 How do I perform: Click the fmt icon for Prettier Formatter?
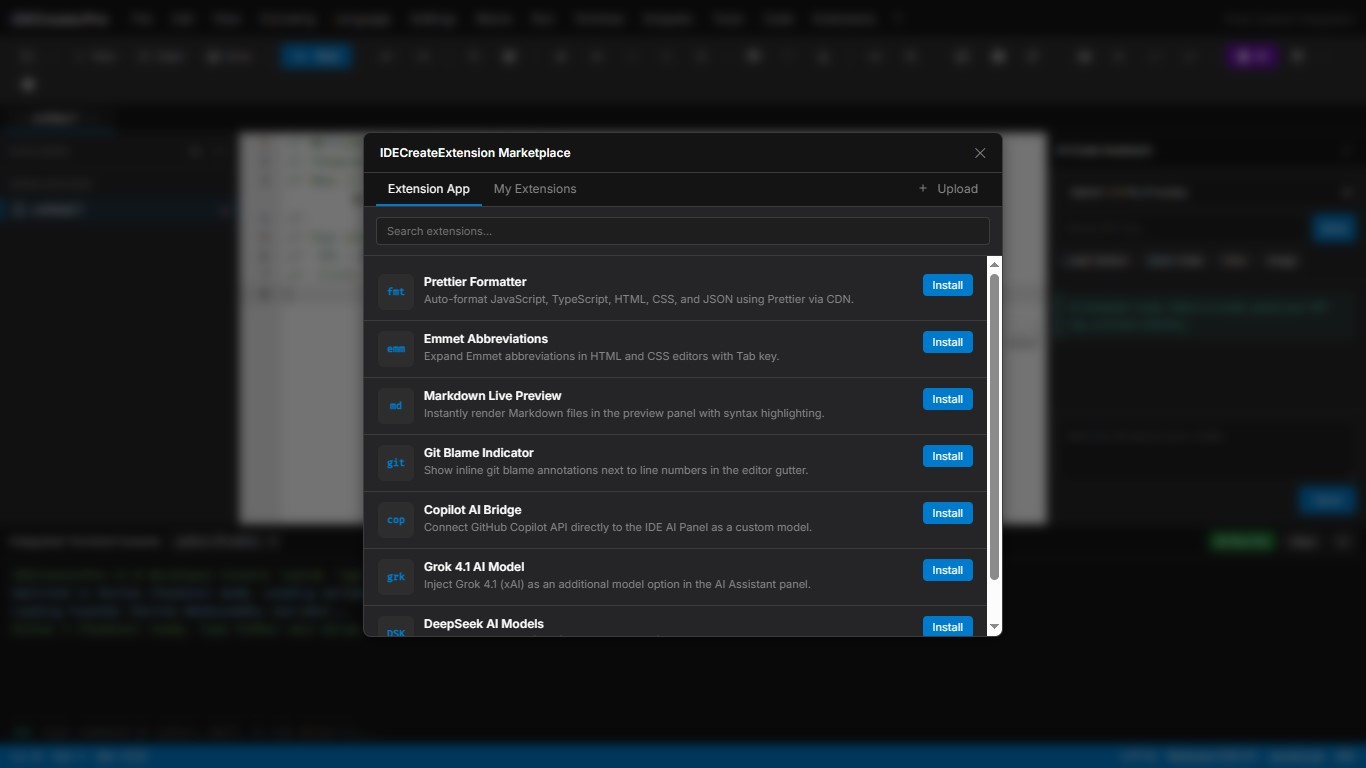pyautogui.click(x=396, y=292)
